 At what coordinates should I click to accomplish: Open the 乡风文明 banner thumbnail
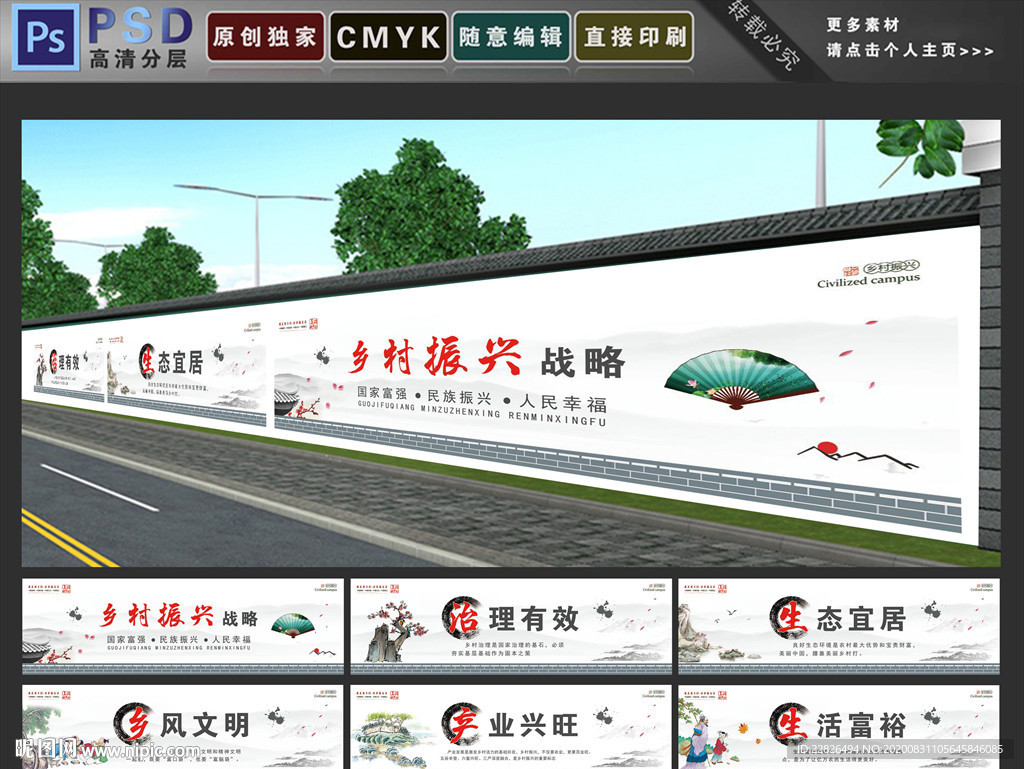coord(183,727)
